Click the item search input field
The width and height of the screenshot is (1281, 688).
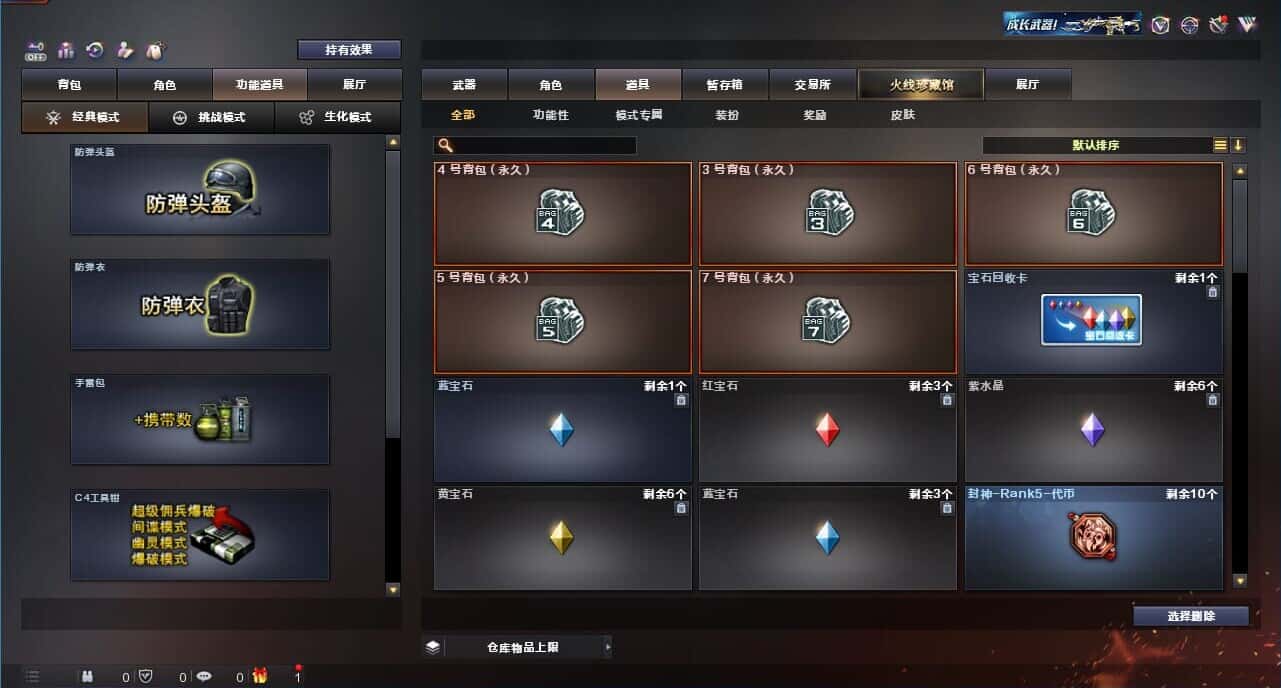pyautogui.click(x=536, y=146)
